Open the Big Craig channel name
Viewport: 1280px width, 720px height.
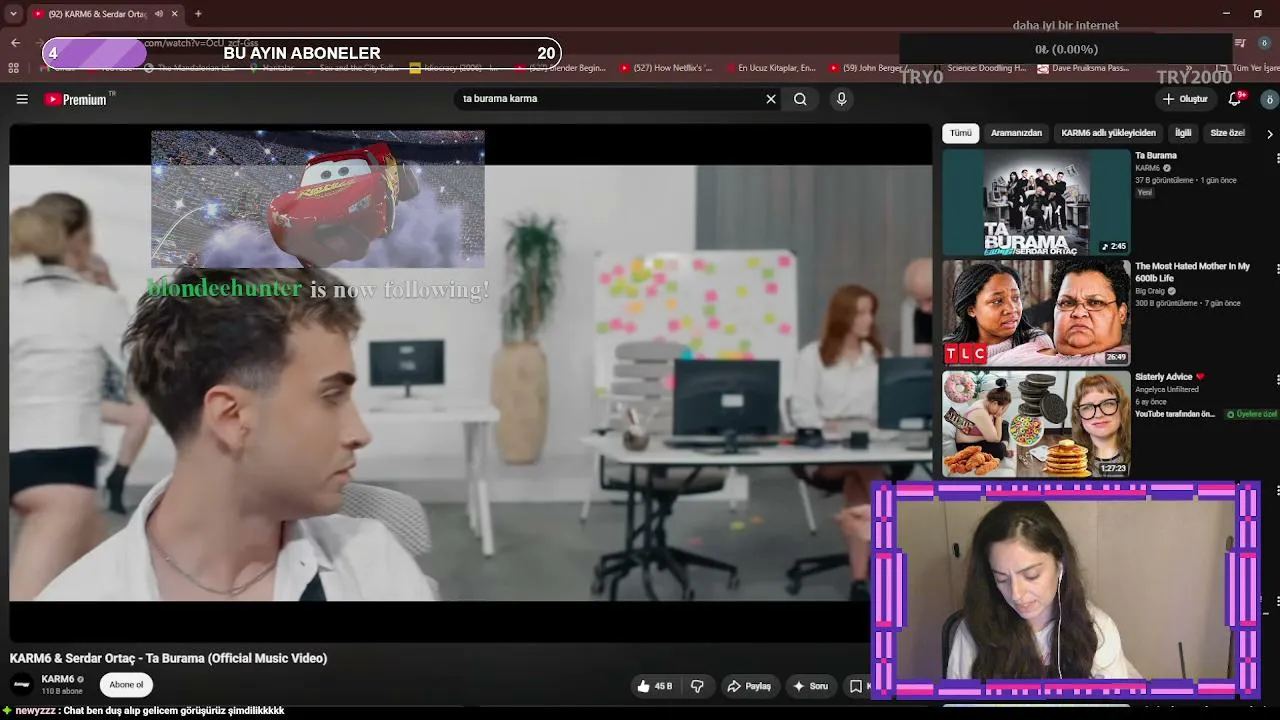(x=1150, y=291)
